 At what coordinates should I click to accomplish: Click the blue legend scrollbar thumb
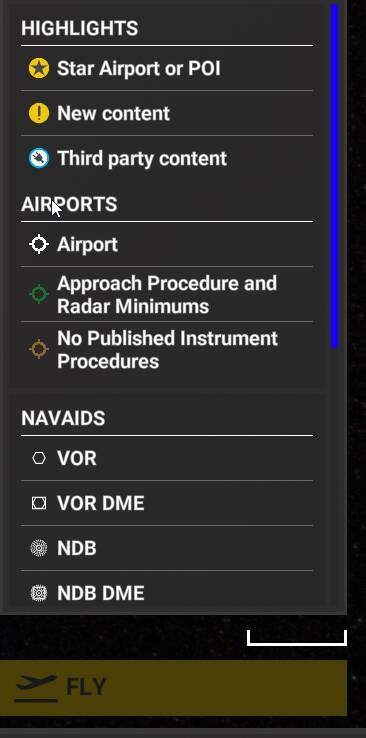coord(334,176)
